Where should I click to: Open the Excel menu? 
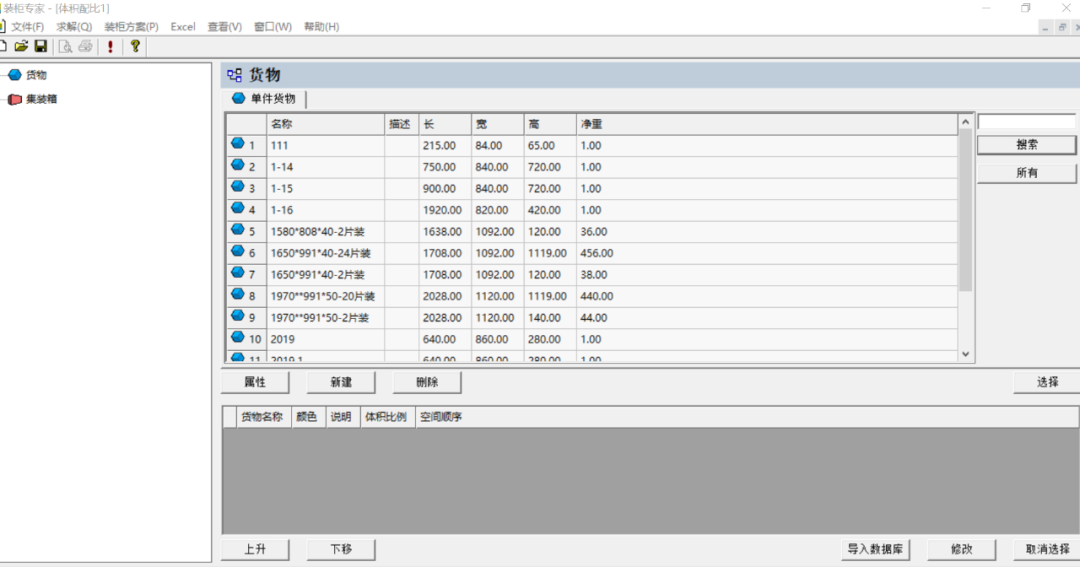(x=183, y=27)
